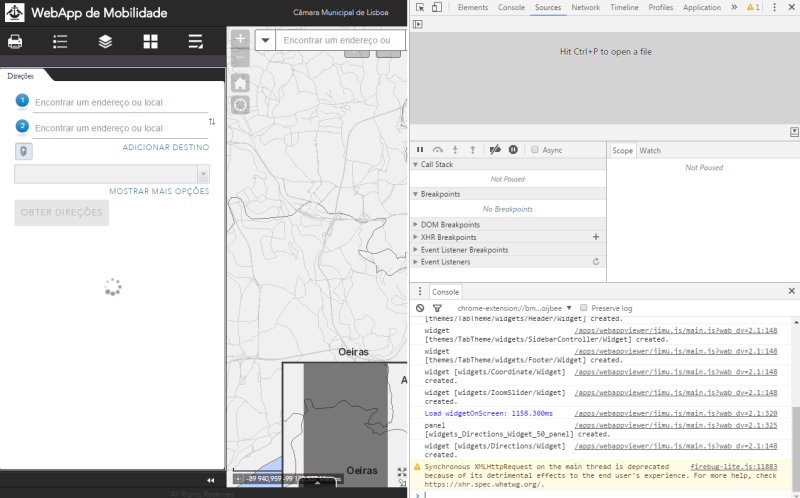The image size is (800, 498).
Task: Select the Watch tab
Action: click(650, 150)
